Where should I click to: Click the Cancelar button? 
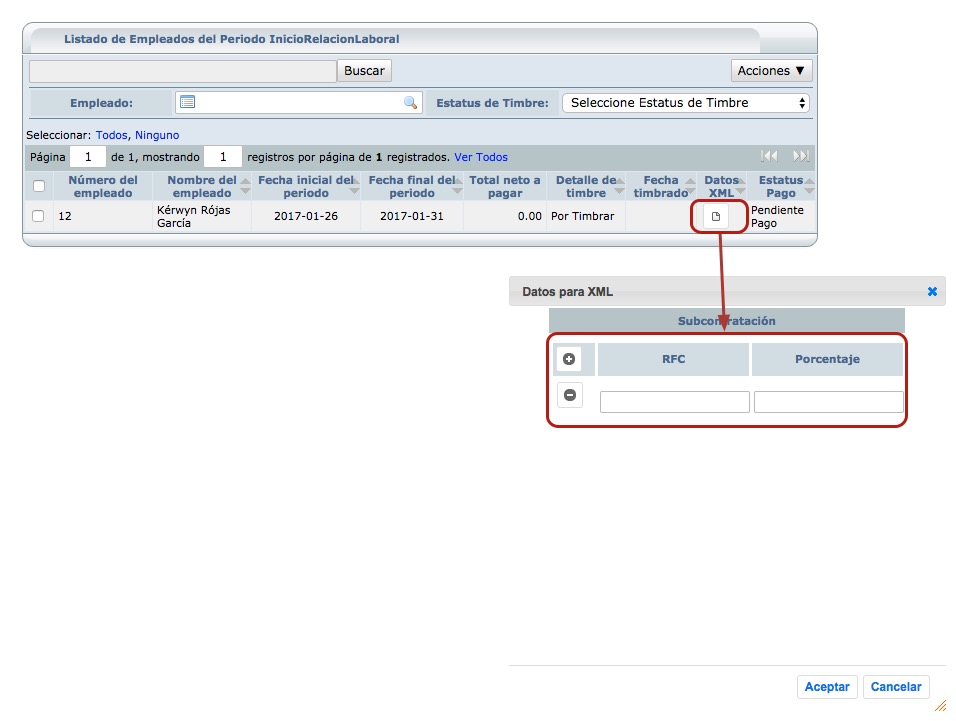coord(896,687)
